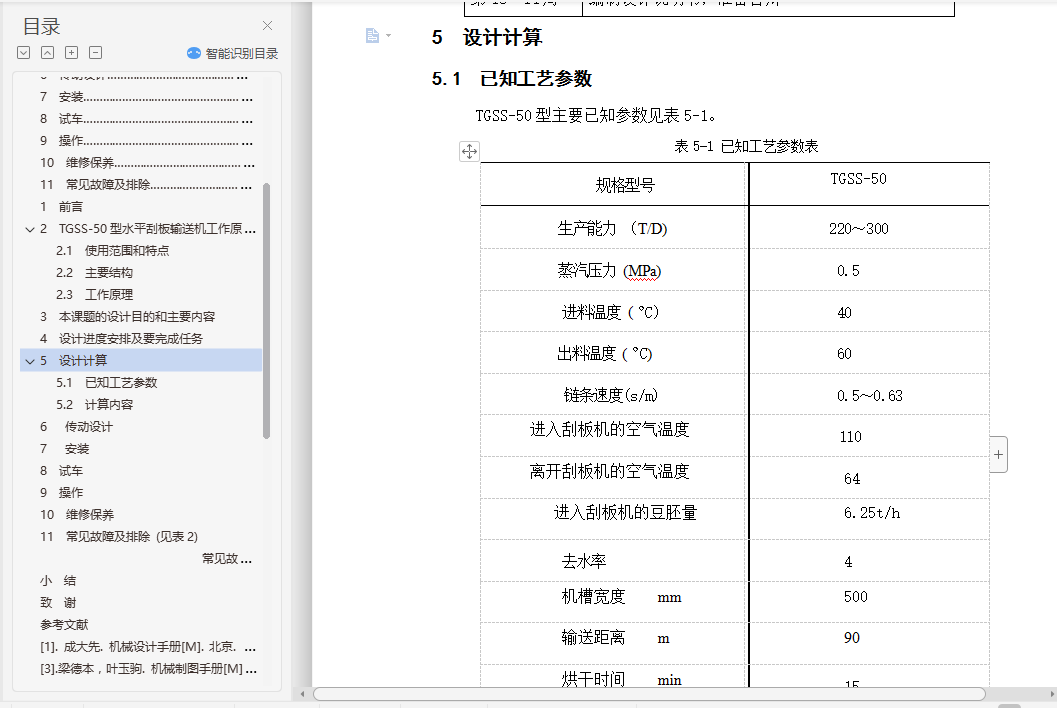Viewport: 1057px width, 708px height.
Task: Click the minus-box remove level icon
Action: (96, 53)
